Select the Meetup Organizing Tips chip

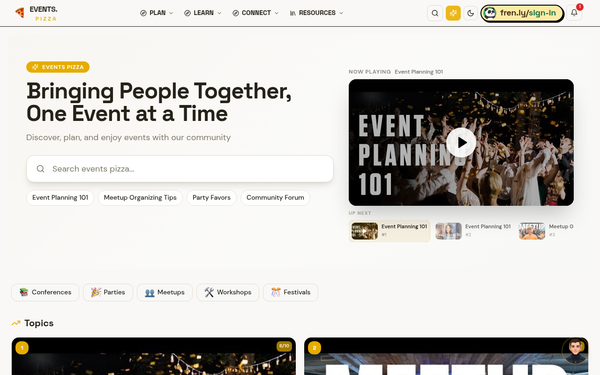140,198
